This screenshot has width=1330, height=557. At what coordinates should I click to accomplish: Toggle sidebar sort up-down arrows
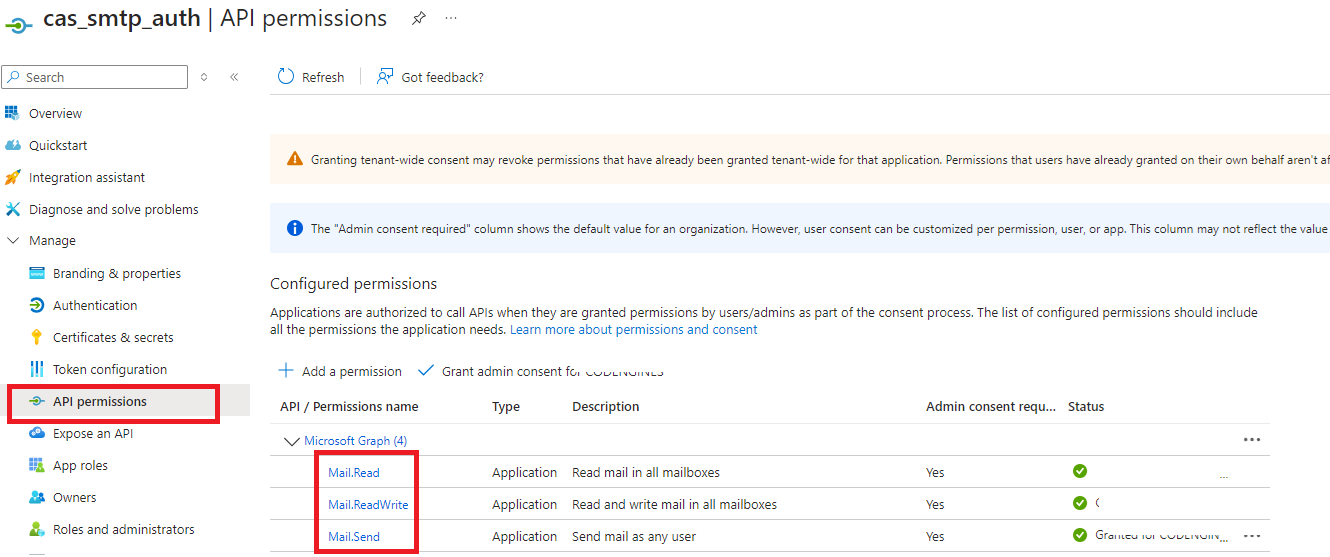pyautogui.click(x=204, y=77)
